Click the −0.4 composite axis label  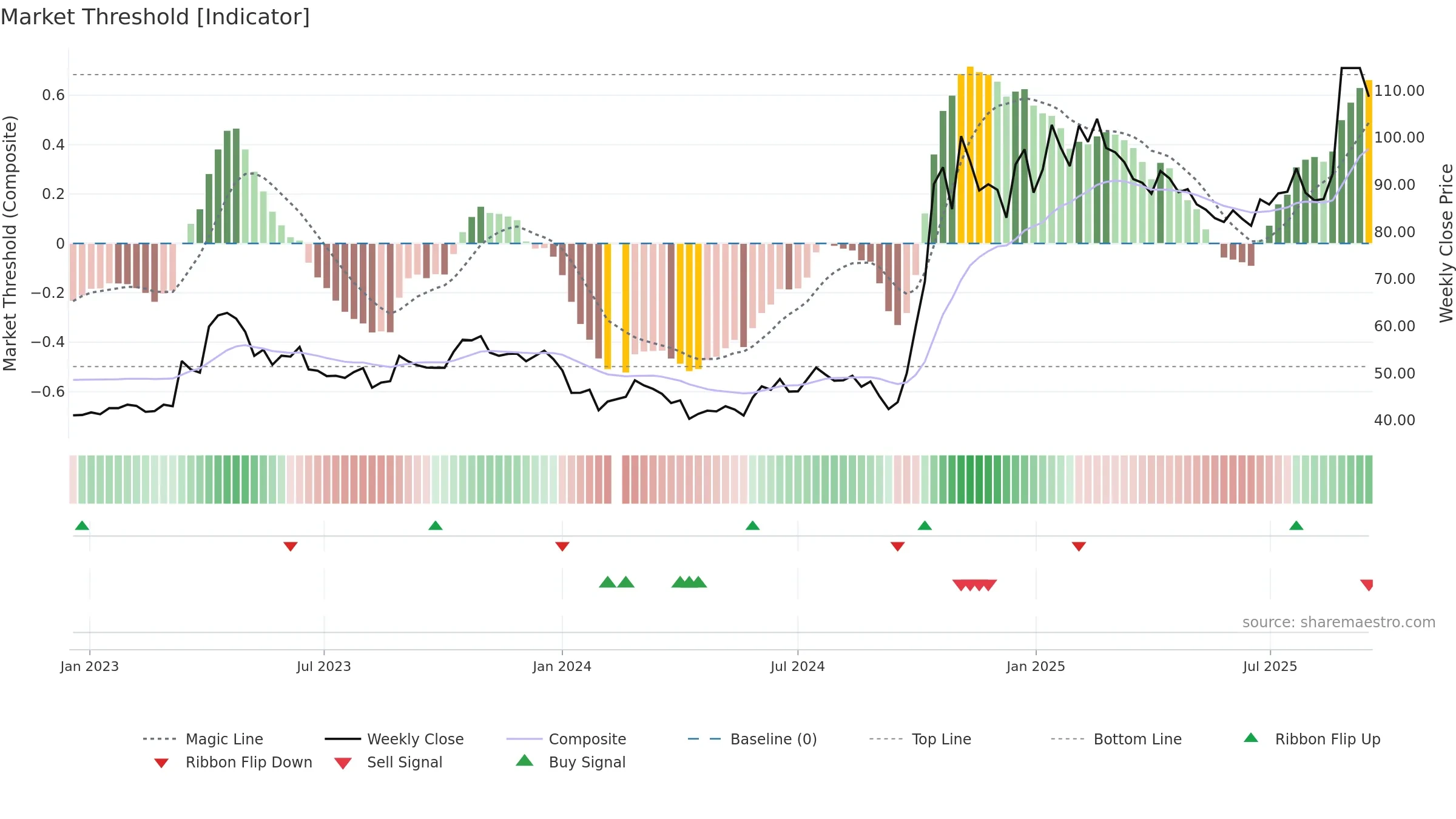[48, 342]
